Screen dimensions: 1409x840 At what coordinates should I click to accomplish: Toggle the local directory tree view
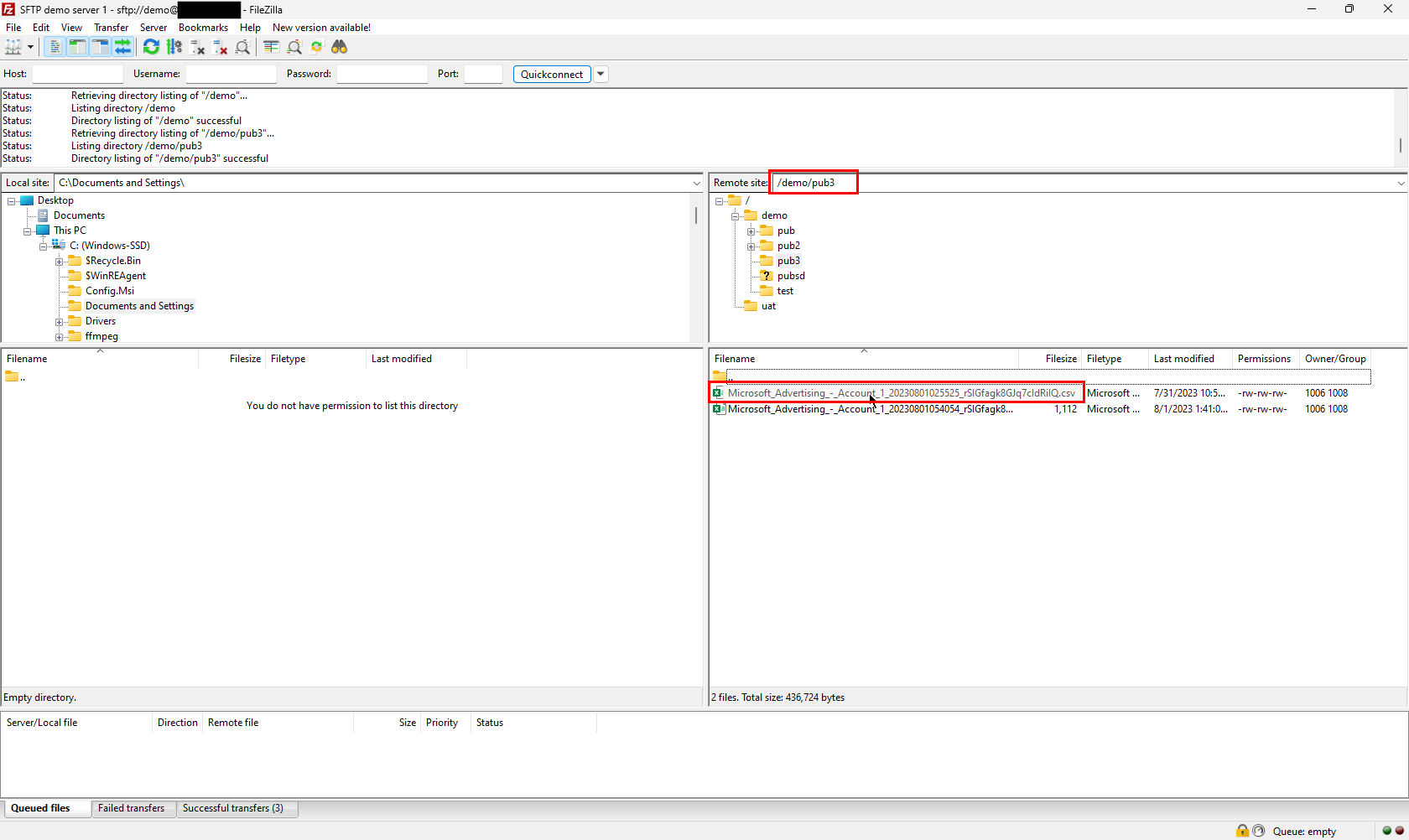(77, 47)
